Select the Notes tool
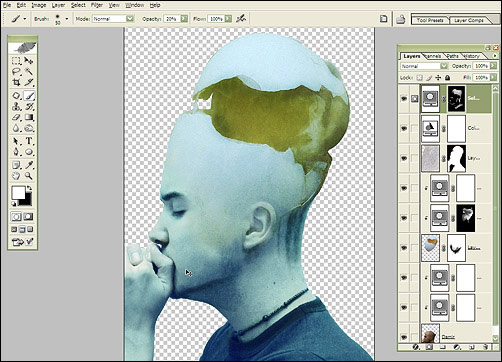The height and width of the screenshot is (362, 502). 16,165
